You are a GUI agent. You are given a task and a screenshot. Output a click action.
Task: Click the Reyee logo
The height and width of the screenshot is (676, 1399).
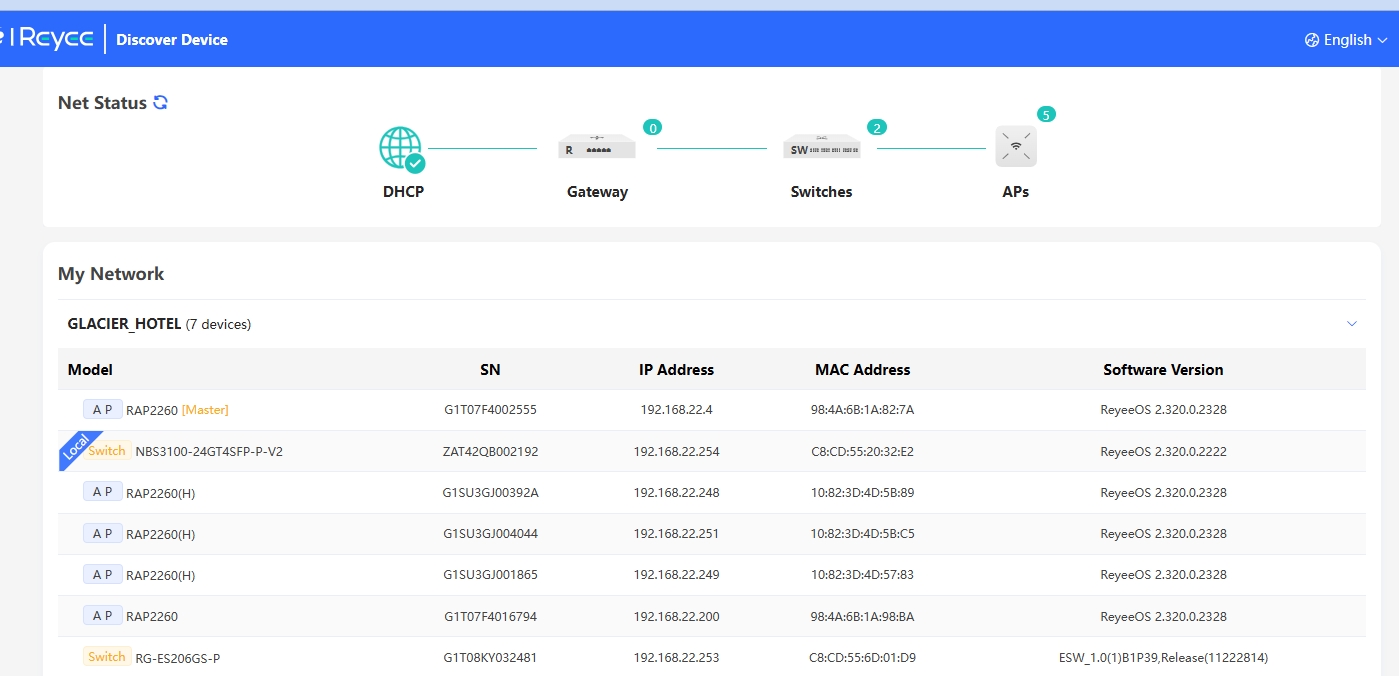coord(47,39)
